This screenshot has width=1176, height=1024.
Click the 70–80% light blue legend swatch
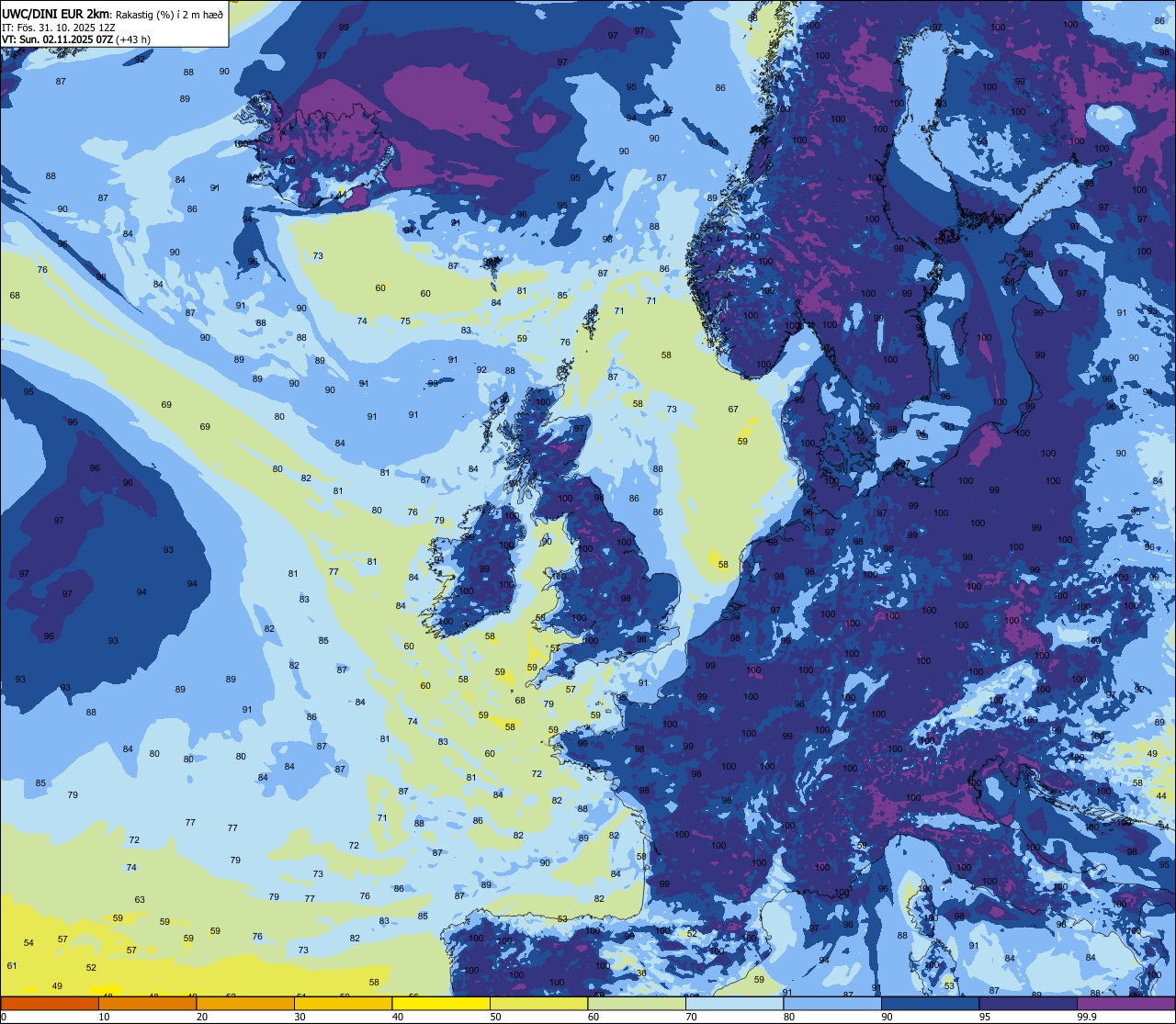click(x=734, y=1003)
